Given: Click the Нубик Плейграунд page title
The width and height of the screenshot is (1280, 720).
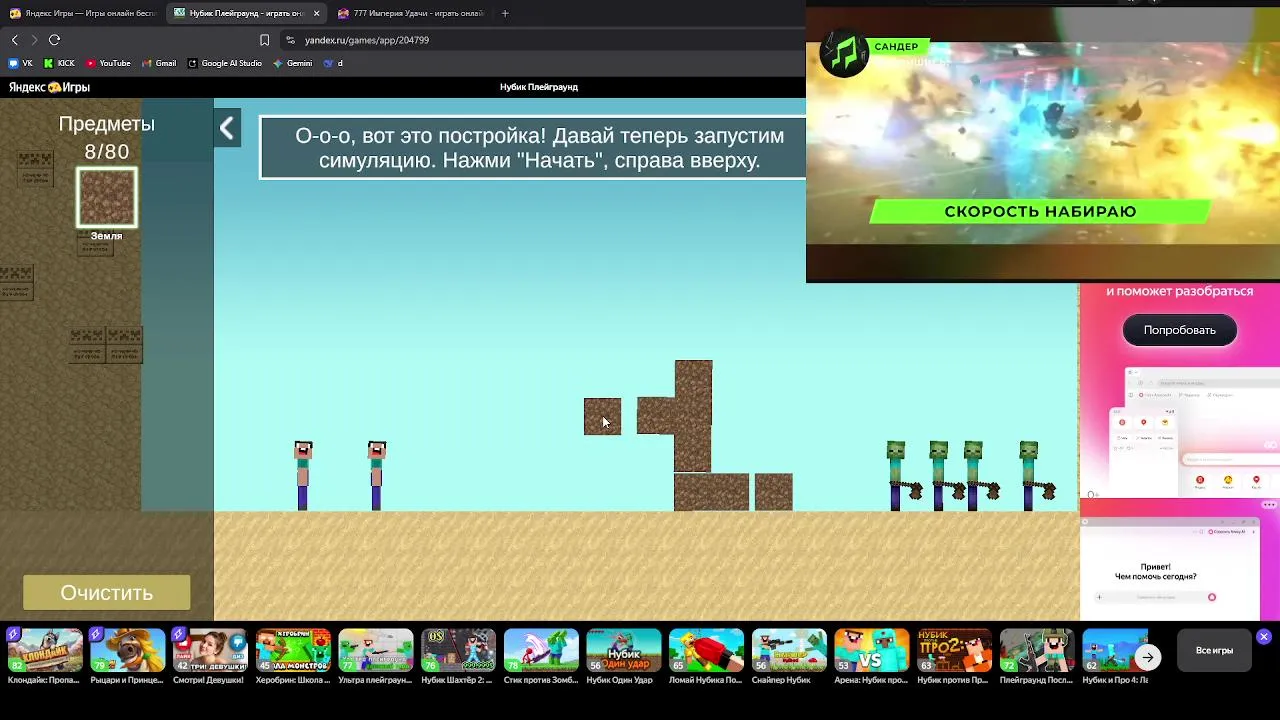Looking at the screenshot, I should point(539,87).
